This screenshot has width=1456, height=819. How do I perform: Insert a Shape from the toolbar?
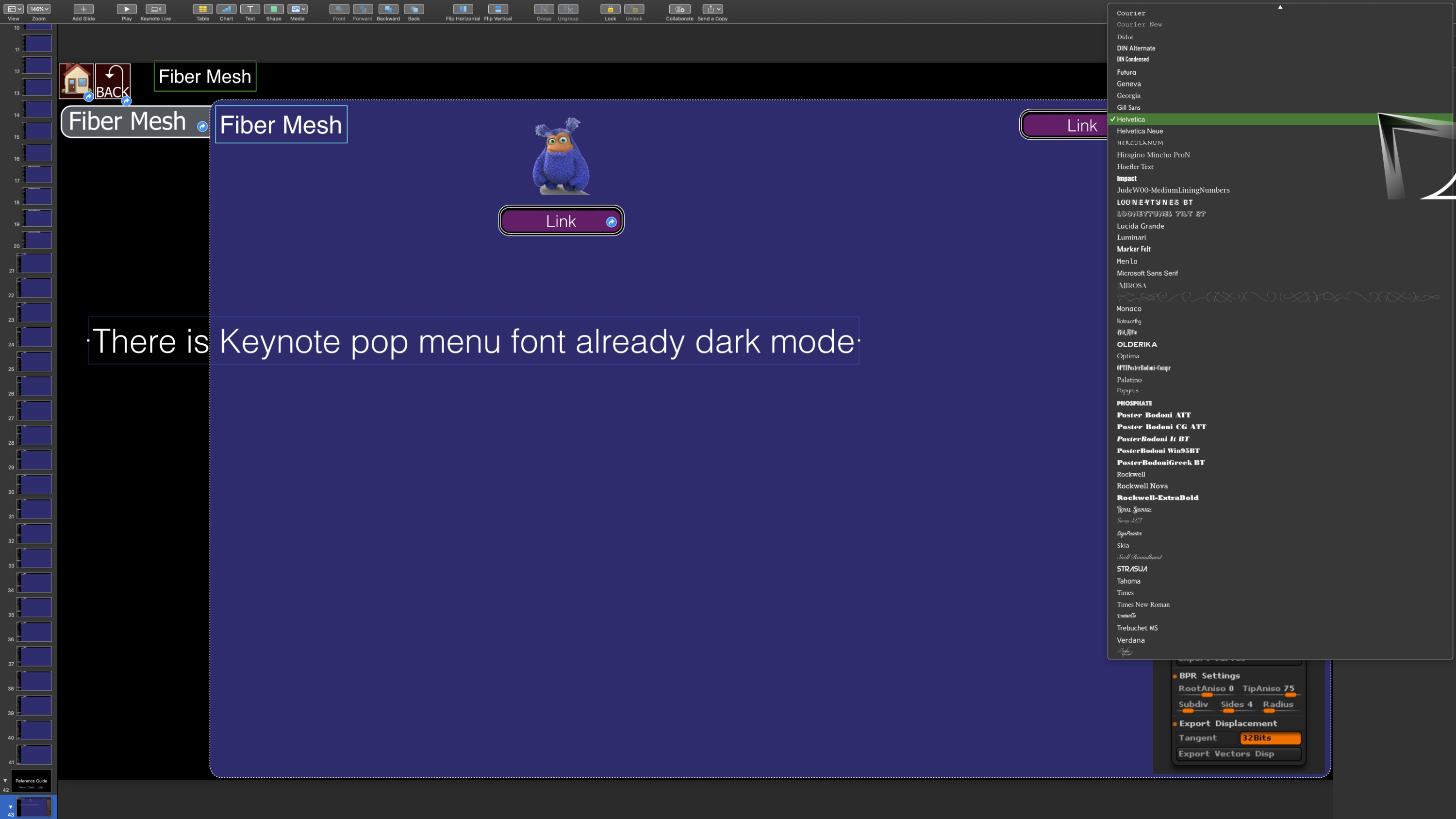tap(274, 9)
